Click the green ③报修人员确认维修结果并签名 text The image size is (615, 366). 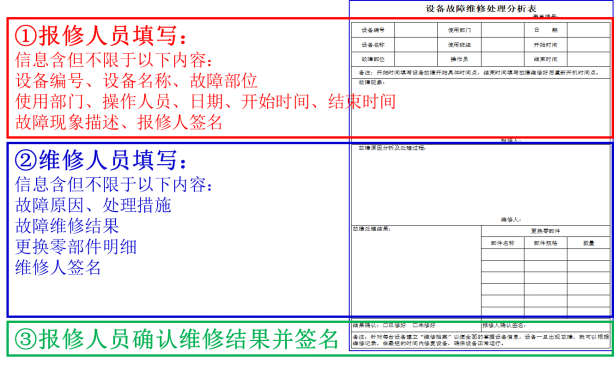(176, 339)
